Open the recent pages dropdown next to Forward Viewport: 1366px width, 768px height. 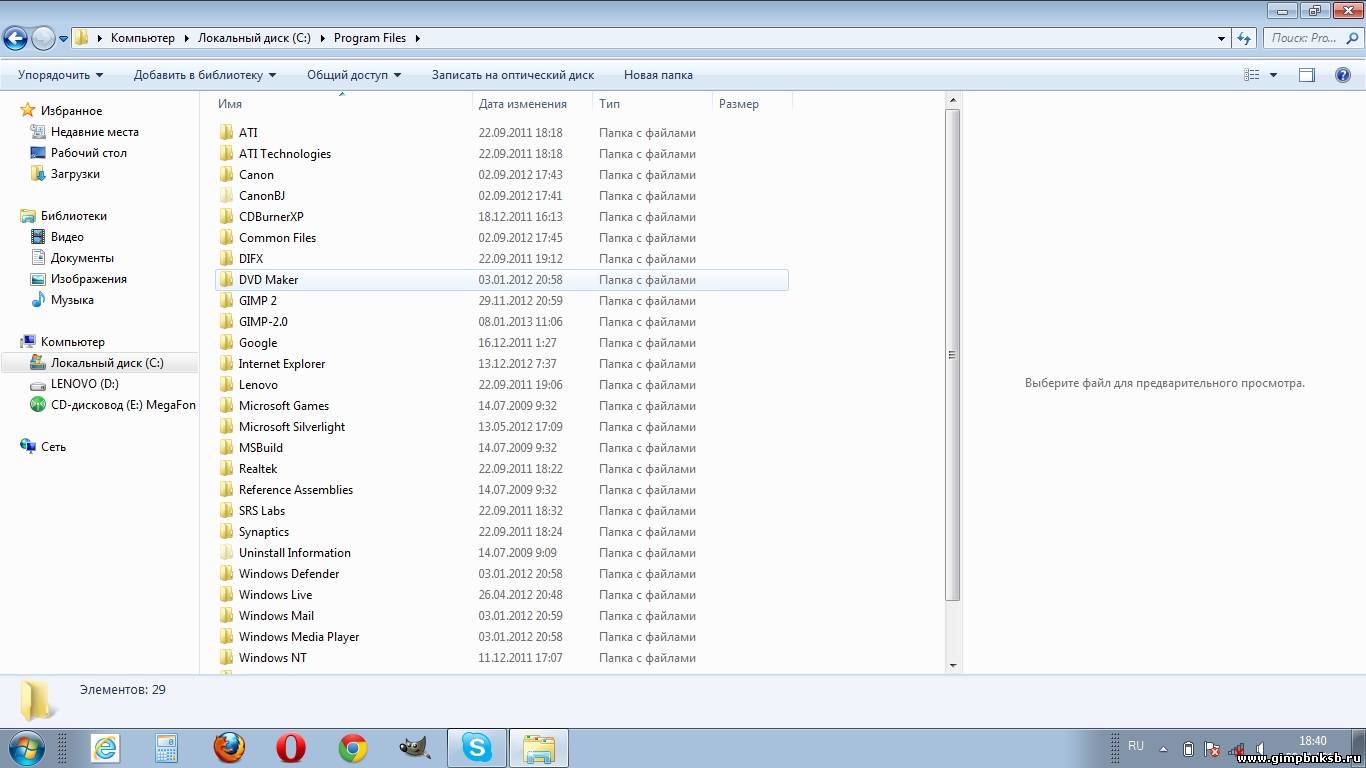64,38
